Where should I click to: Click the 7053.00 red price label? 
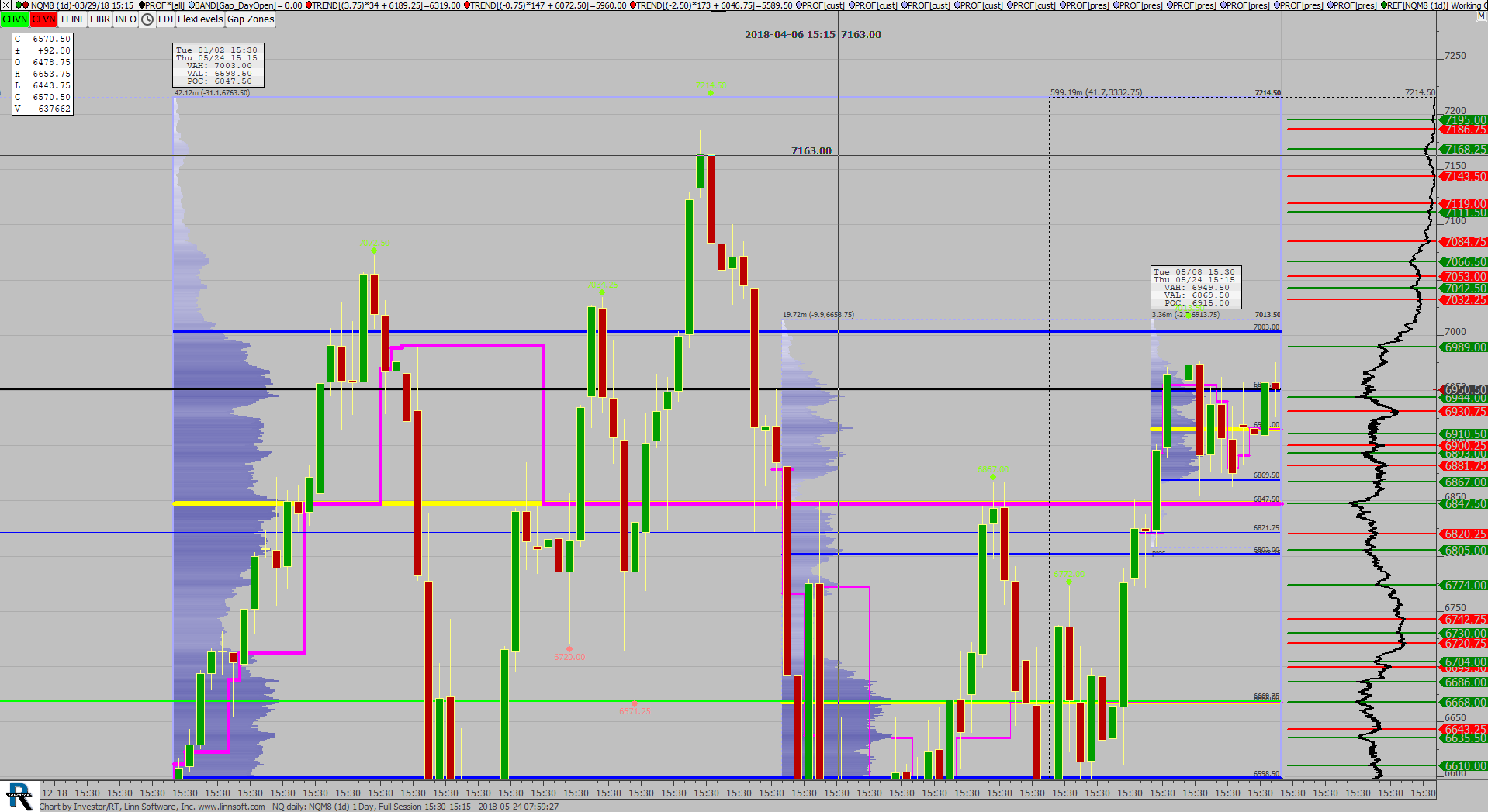1464,276
